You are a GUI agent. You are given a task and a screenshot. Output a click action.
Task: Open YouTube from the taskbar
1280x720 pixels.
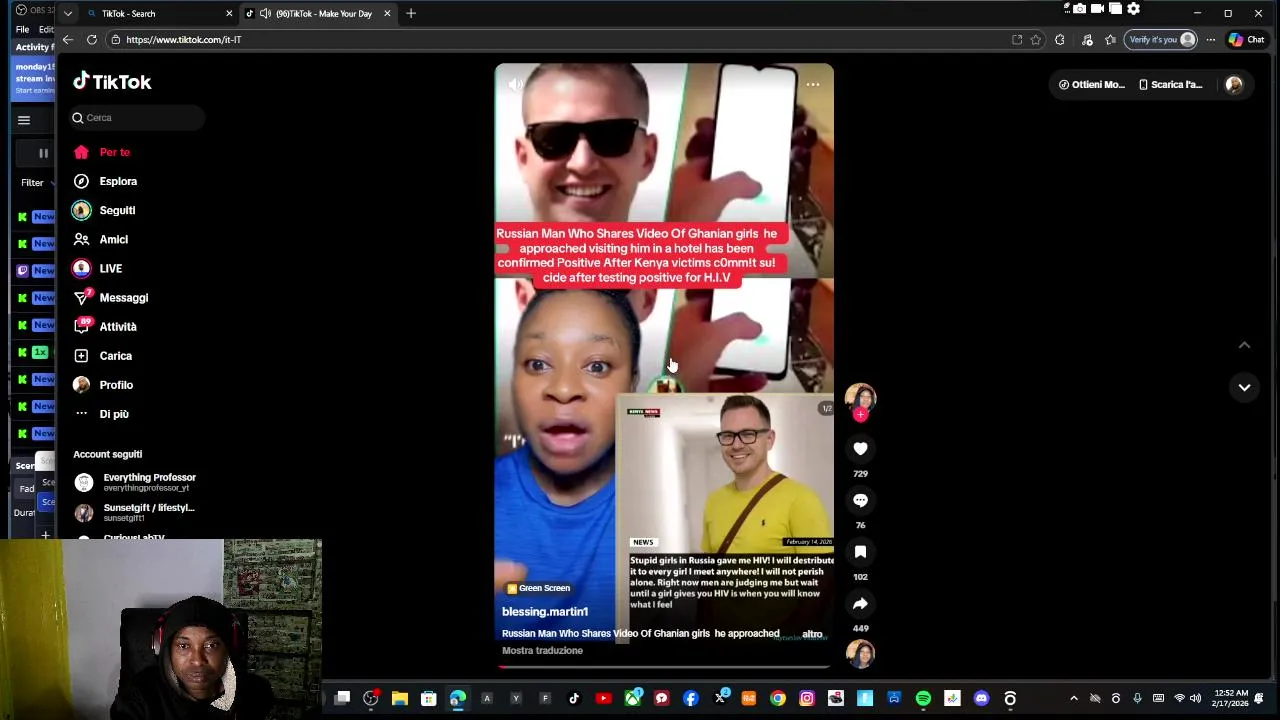pyautogui.click(x=603, y=698)
